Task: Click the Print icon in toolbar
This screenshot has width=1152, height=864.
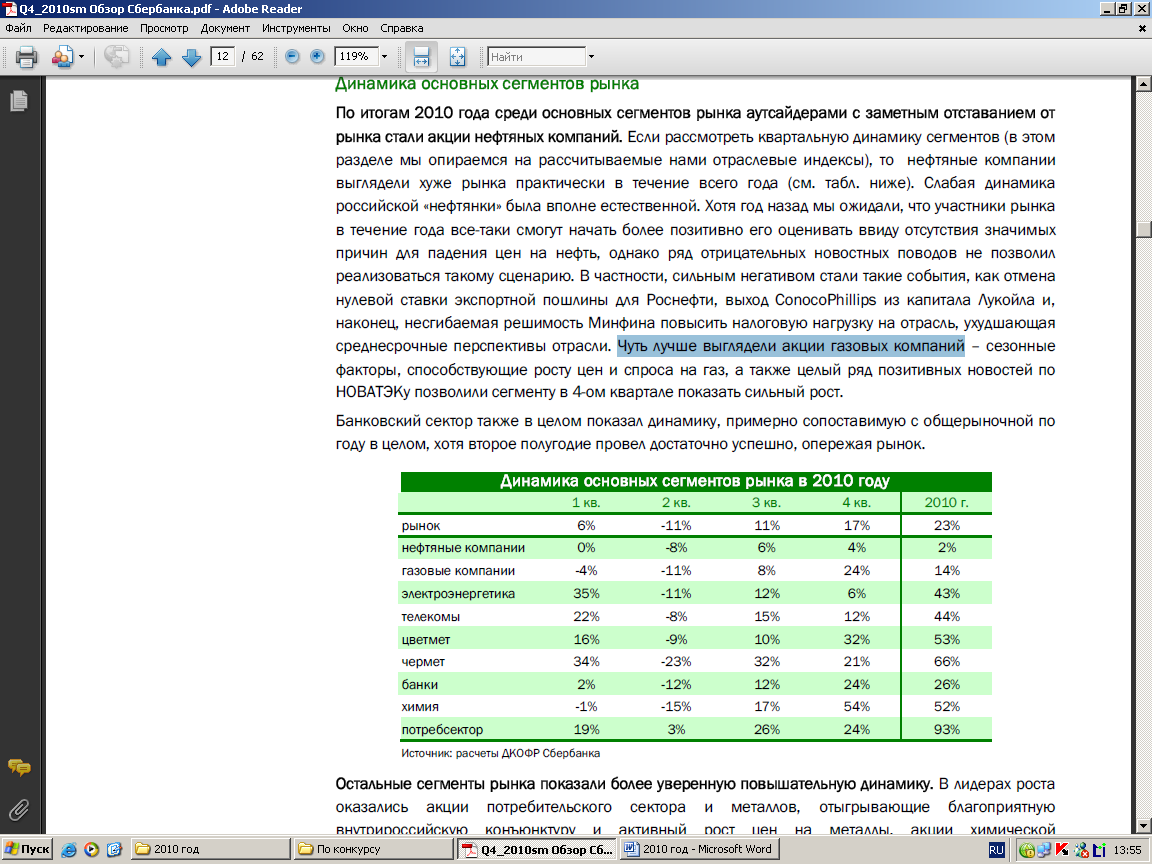Action: (x=26, y=57)
